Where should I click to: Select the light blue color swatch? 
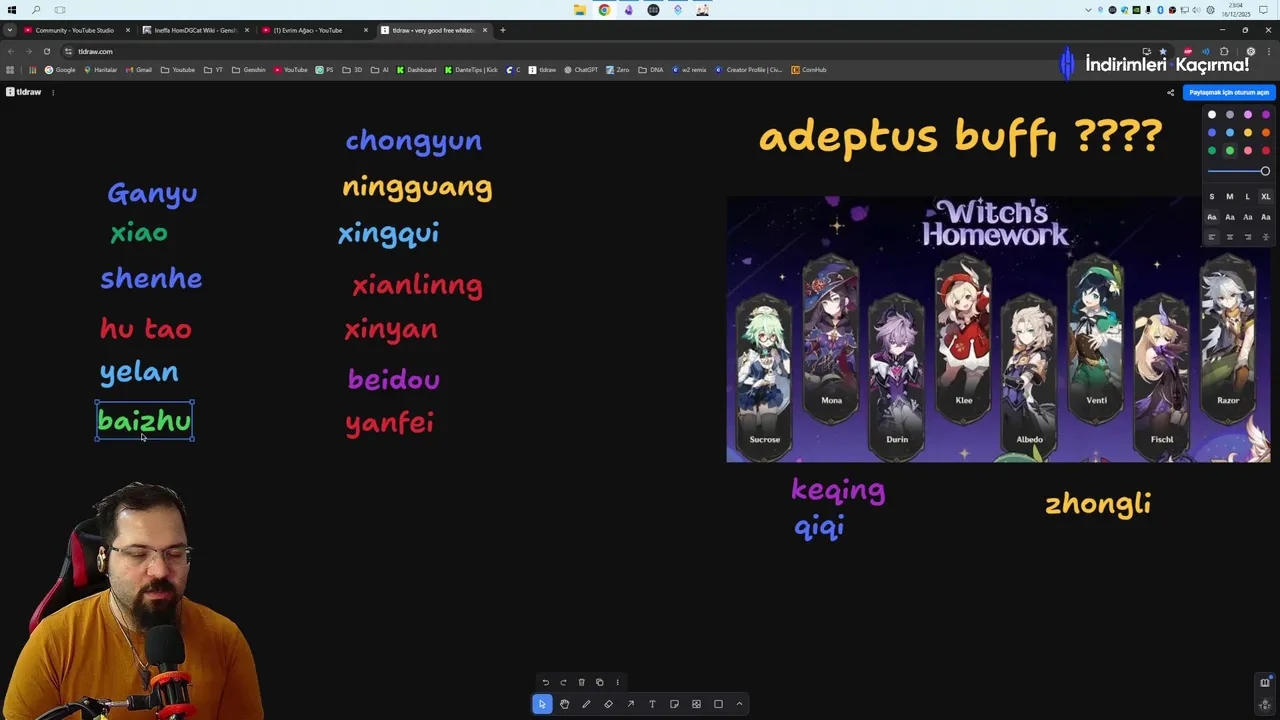[x=1230, y=133]
